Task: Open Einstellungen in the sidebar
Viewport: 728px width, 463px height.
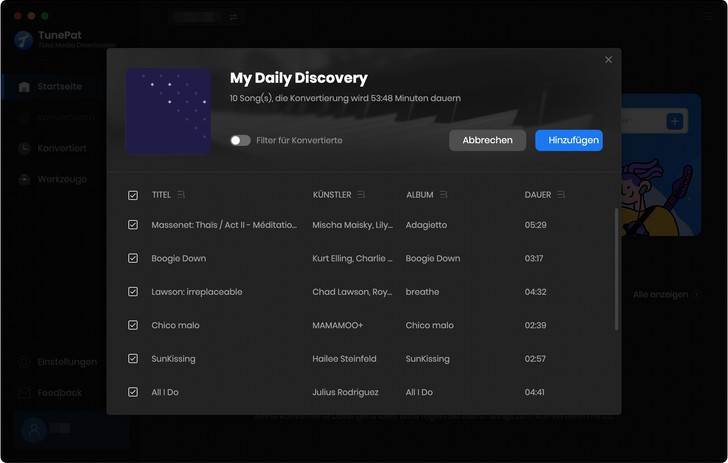Action: pyautogui.click(x=67, y=362)
